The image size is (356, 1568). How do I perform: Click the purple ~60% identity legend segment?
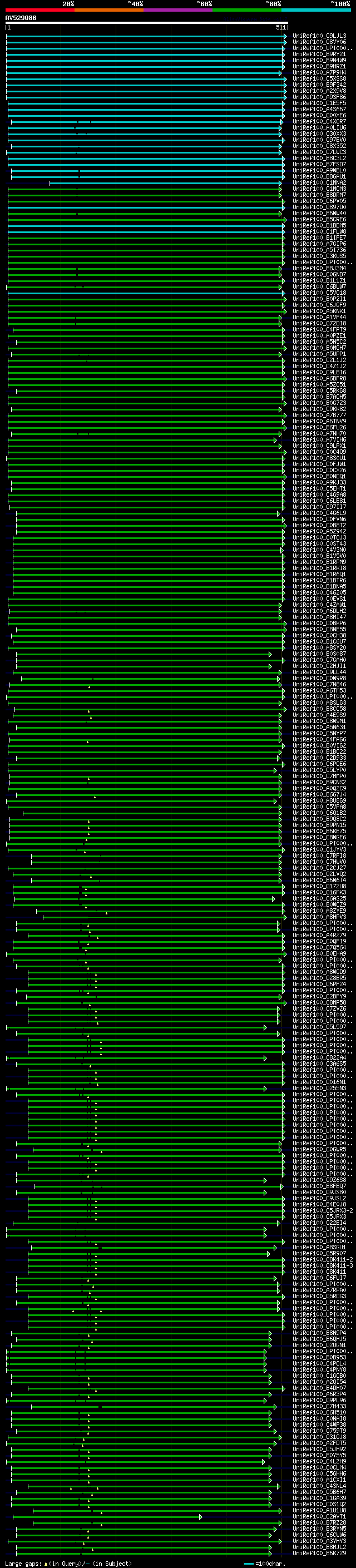pyautogui.click(x=177, y=10)
